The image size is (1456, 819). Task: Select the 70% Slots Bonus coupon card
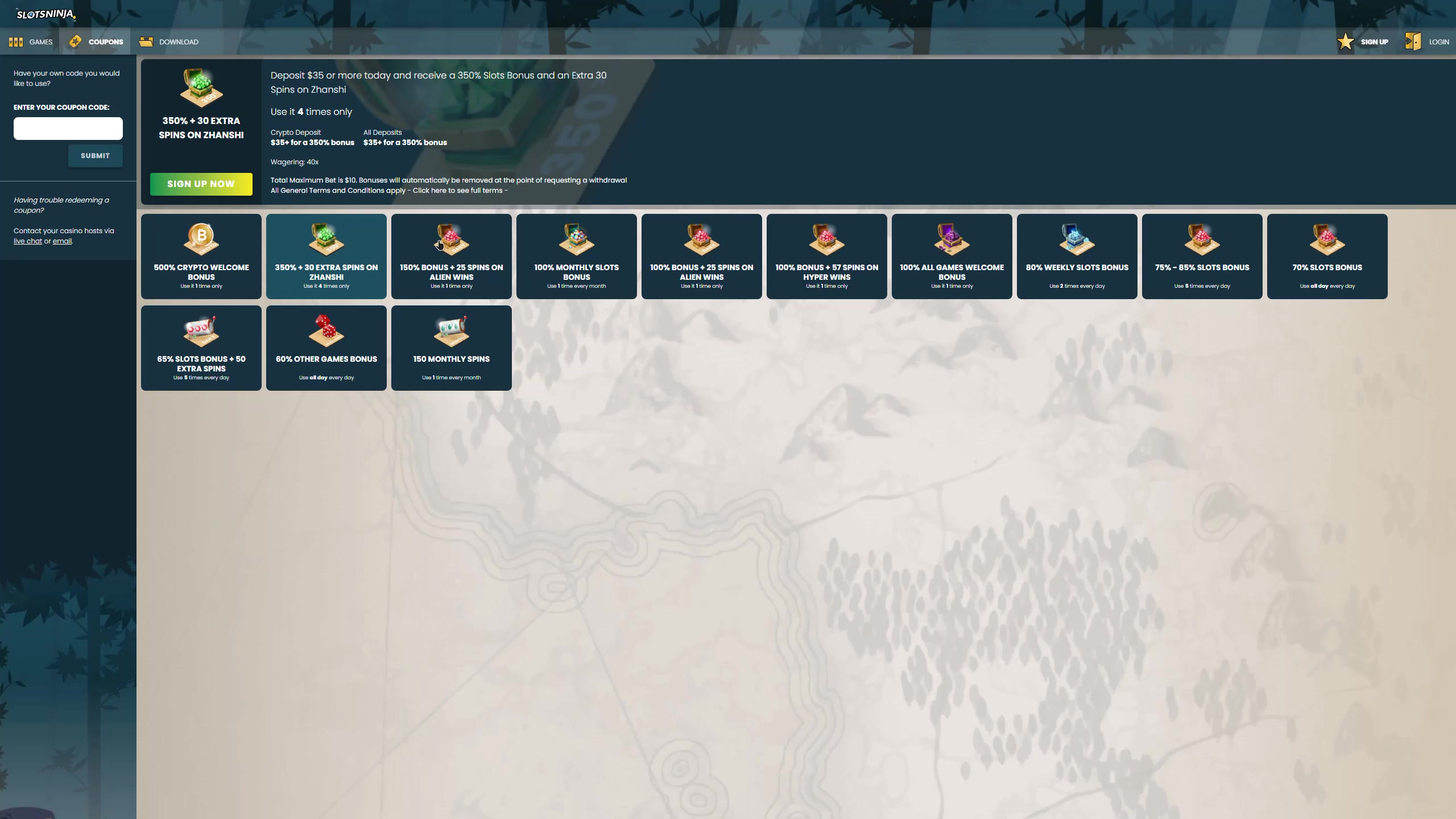[1327, 257]
